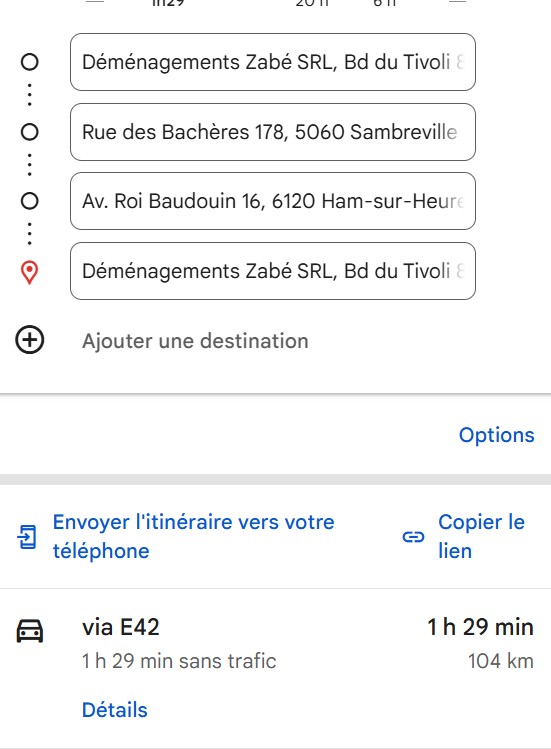Select the car icon for the E42 route

pos(30,631)
